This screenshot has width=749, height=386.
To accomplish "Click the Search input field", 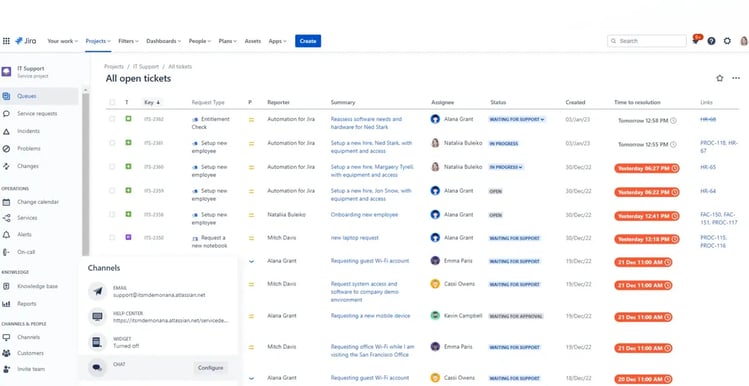I will click(x=647, y=41).
